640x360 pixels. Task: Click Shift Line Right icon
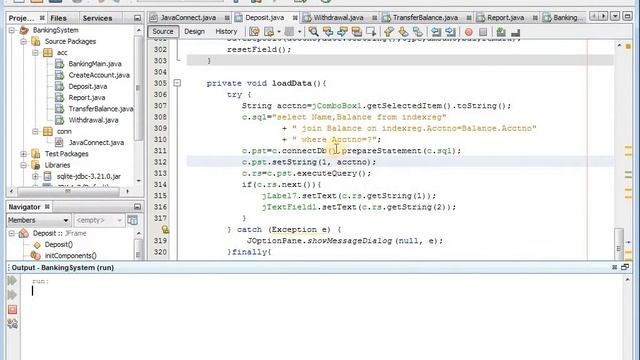tap(450, 31)
